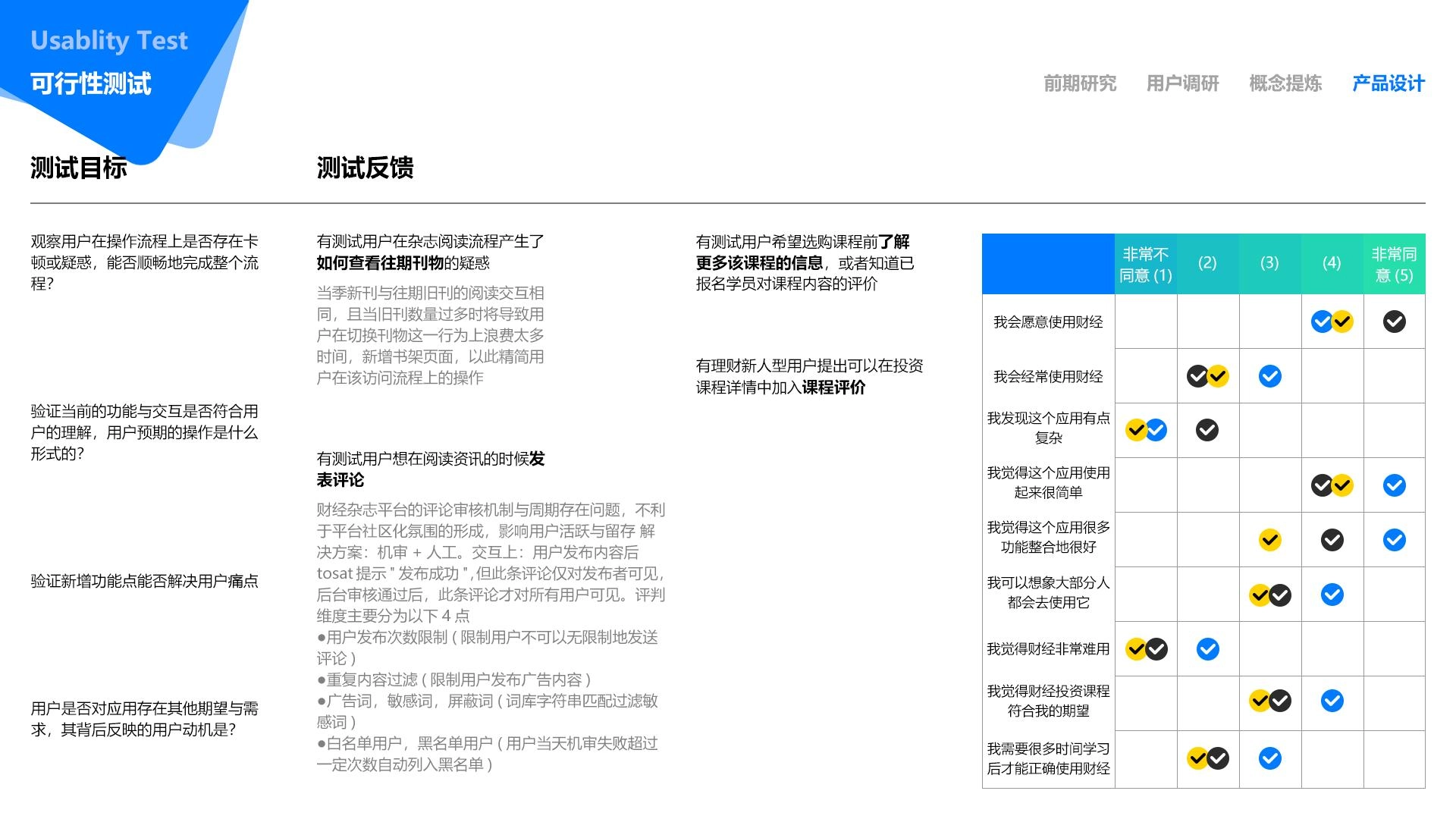Open the 前期研究 navigation tab
Viewport: 1456px width, 819px height.
[1079, 83]
